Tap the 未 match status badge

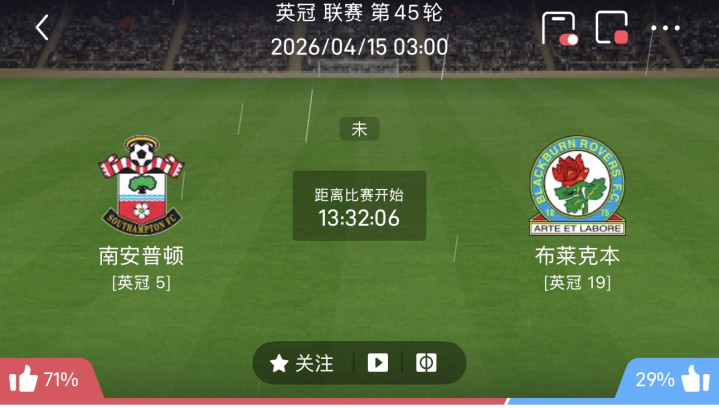pyautogui.click(x=359, y=129)
